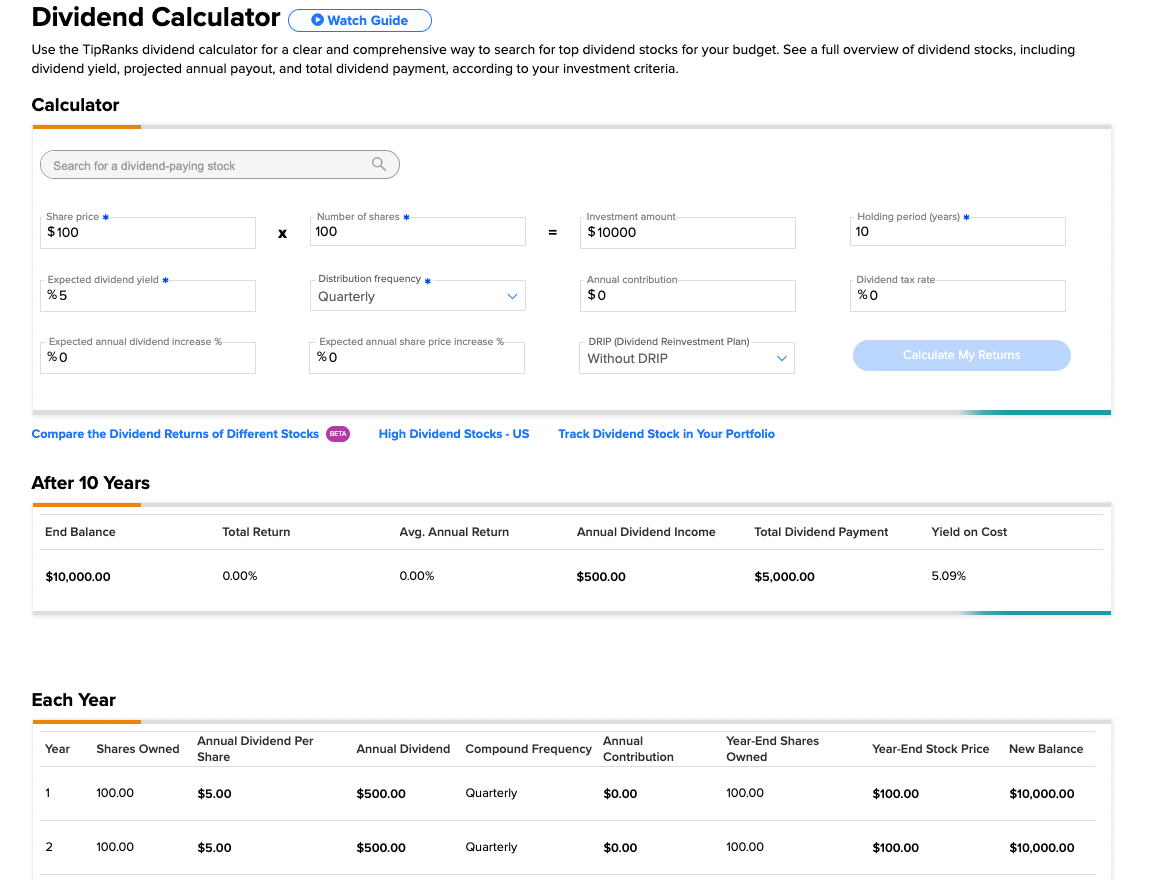Open Track Dividend Stock in Your Portfolio
The height and width of the screenshot is (881, 1149).
tap(666, 434)
